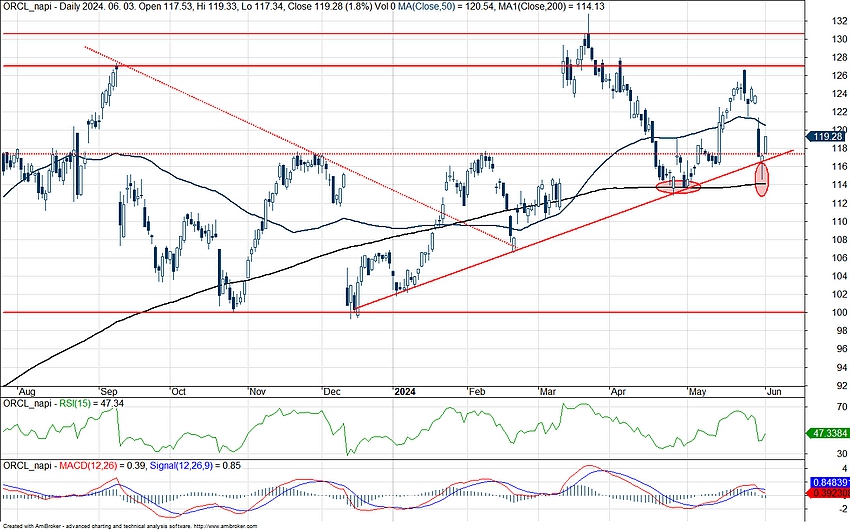
Task: Click the 'Dec' month label on time axis
Action: 332,391
